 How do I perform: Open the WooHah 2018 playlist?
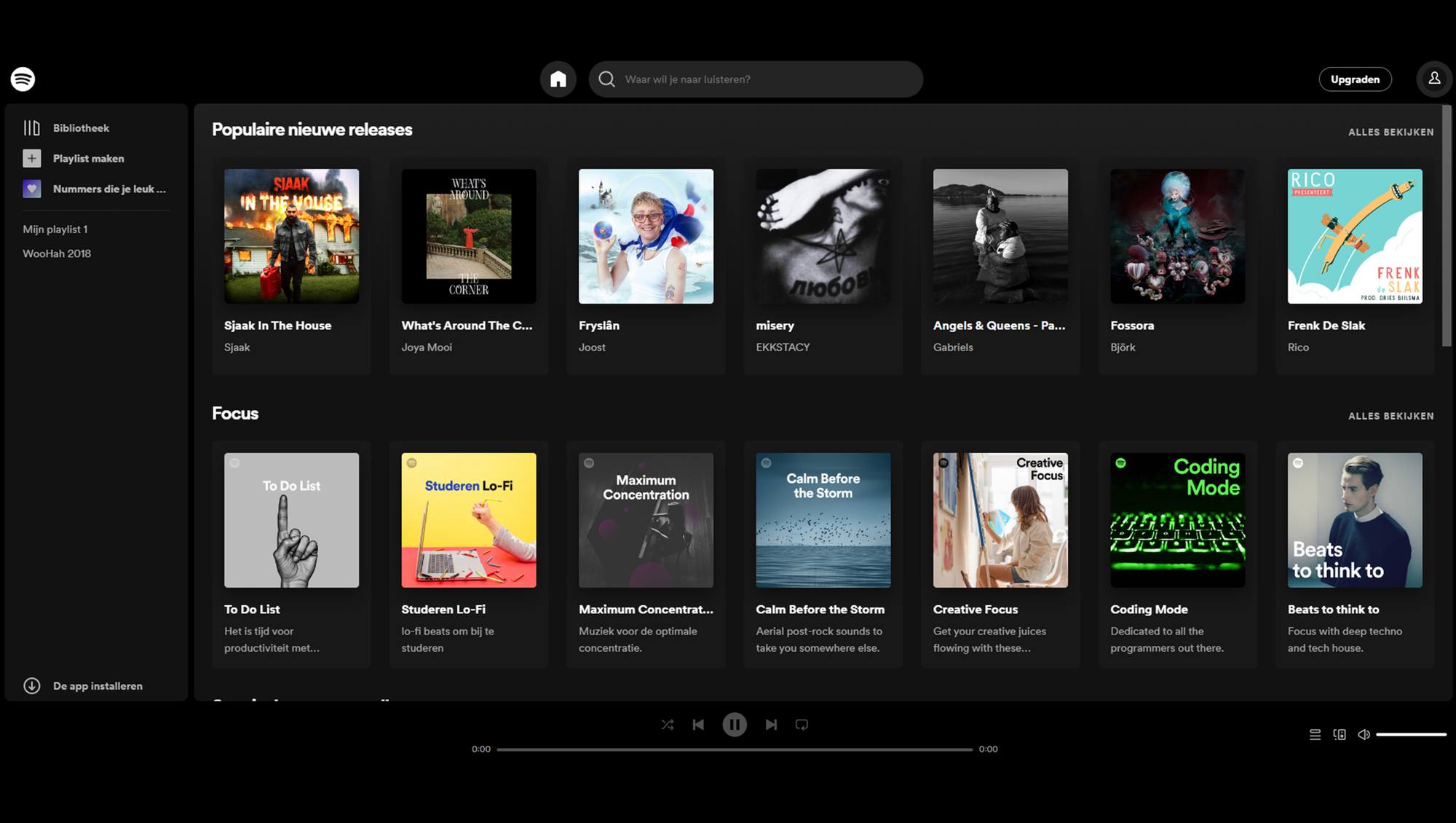[57, 253]
